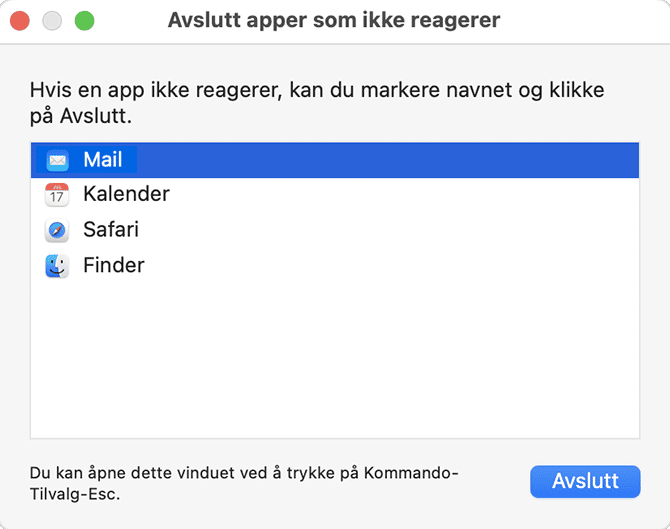This screenshot has width=670, height=529.
Task: Click blank space right of Finder row
Action: click(x=389, y=266)
